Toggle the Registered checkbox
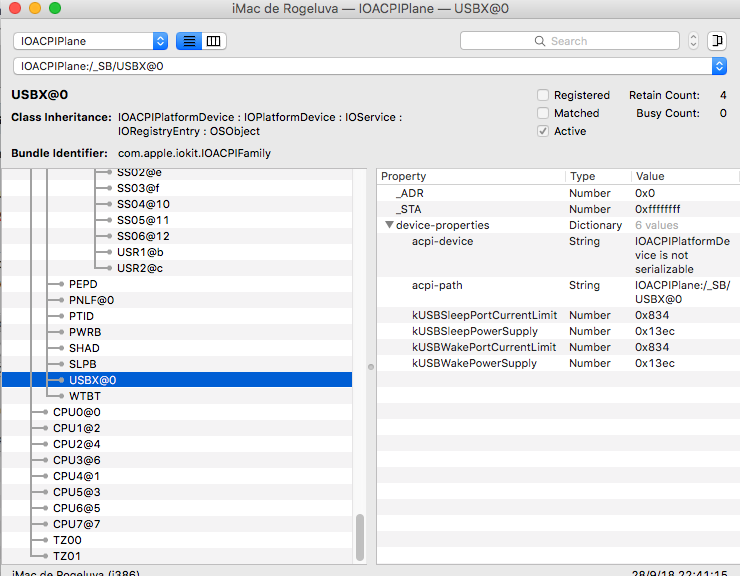Viewport: 740px width, 576px height. click(x=543, y=95)
